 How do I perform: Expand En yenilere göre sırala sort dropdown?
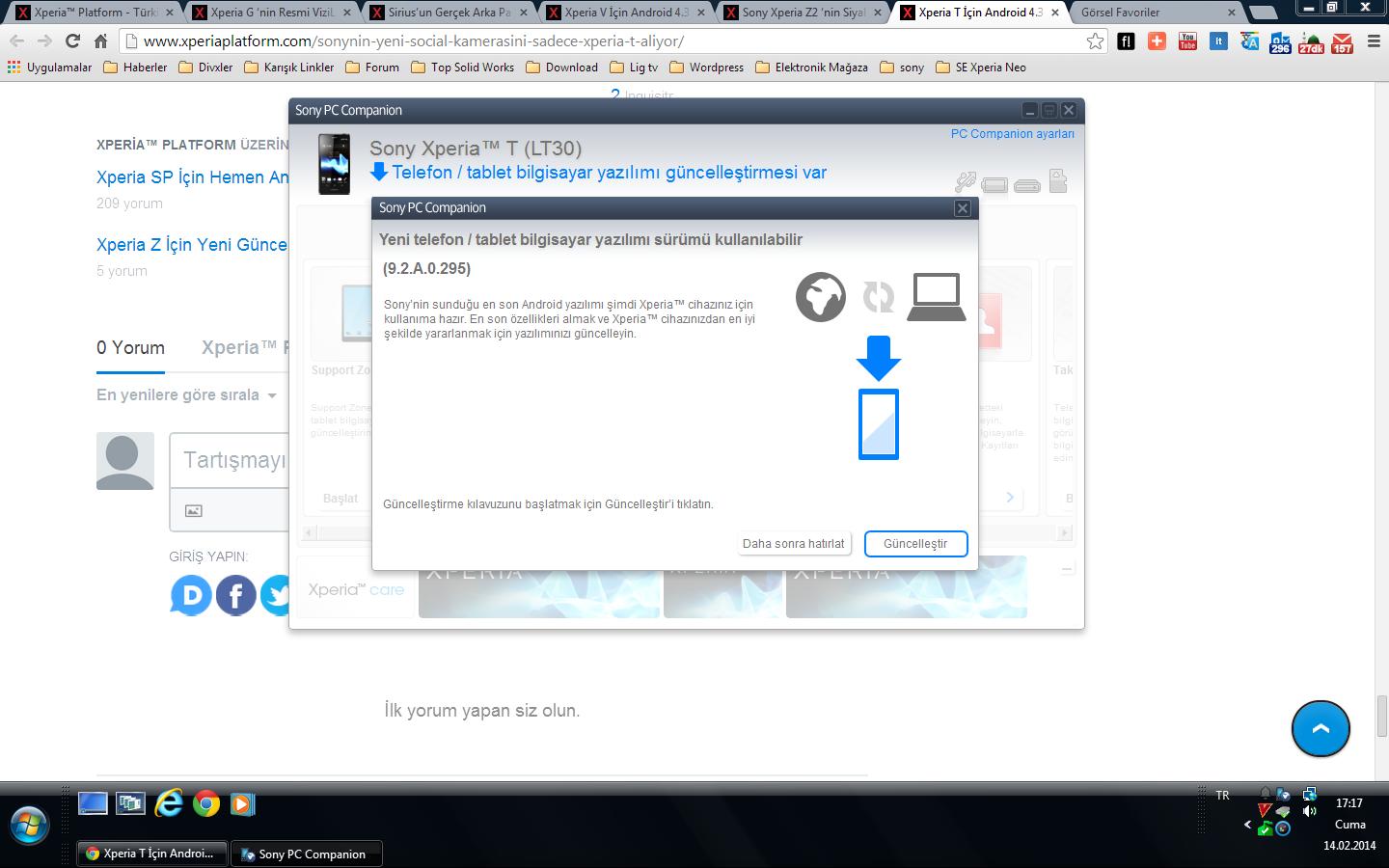[186, 395]
